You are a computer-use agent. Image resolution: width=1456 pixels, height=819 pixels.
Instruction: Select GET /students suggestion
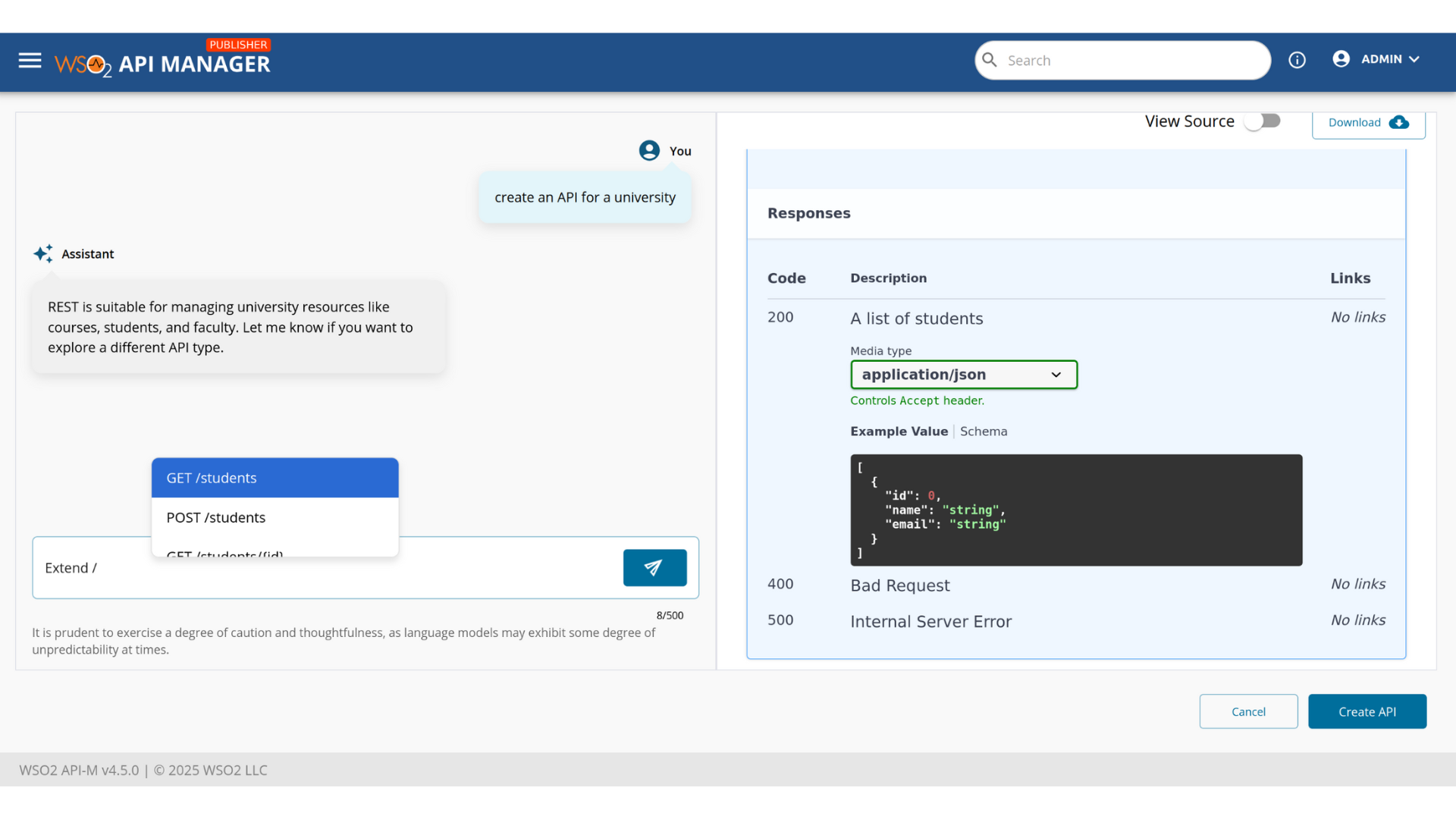pos(275,478)
